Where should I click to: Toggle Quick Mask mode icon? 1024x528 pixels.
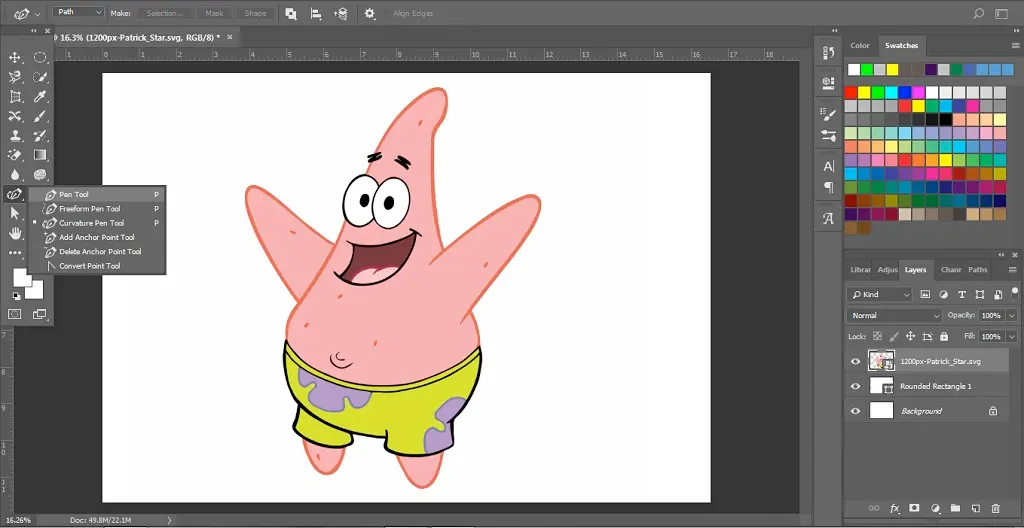pos(14,314)
